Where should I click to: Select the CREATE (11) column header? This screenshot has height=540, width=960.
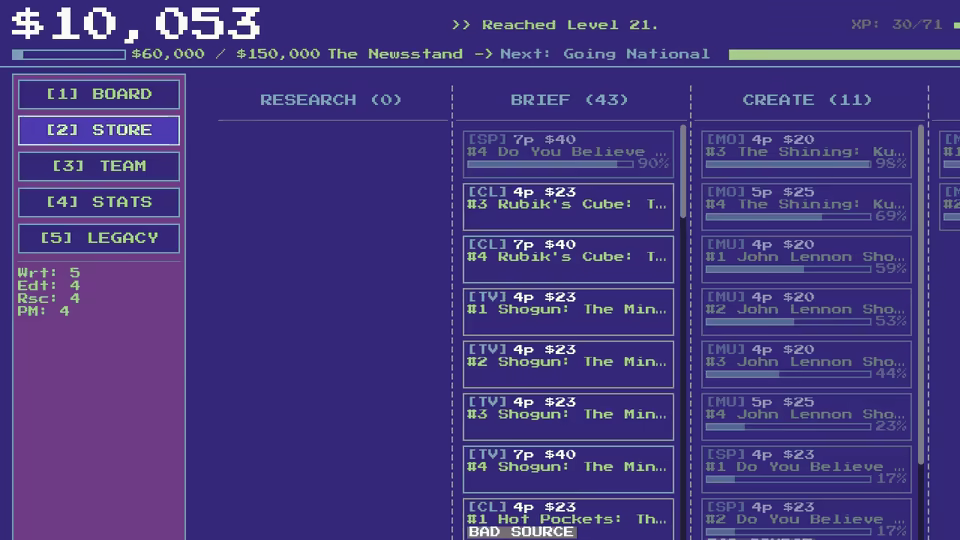807,100
